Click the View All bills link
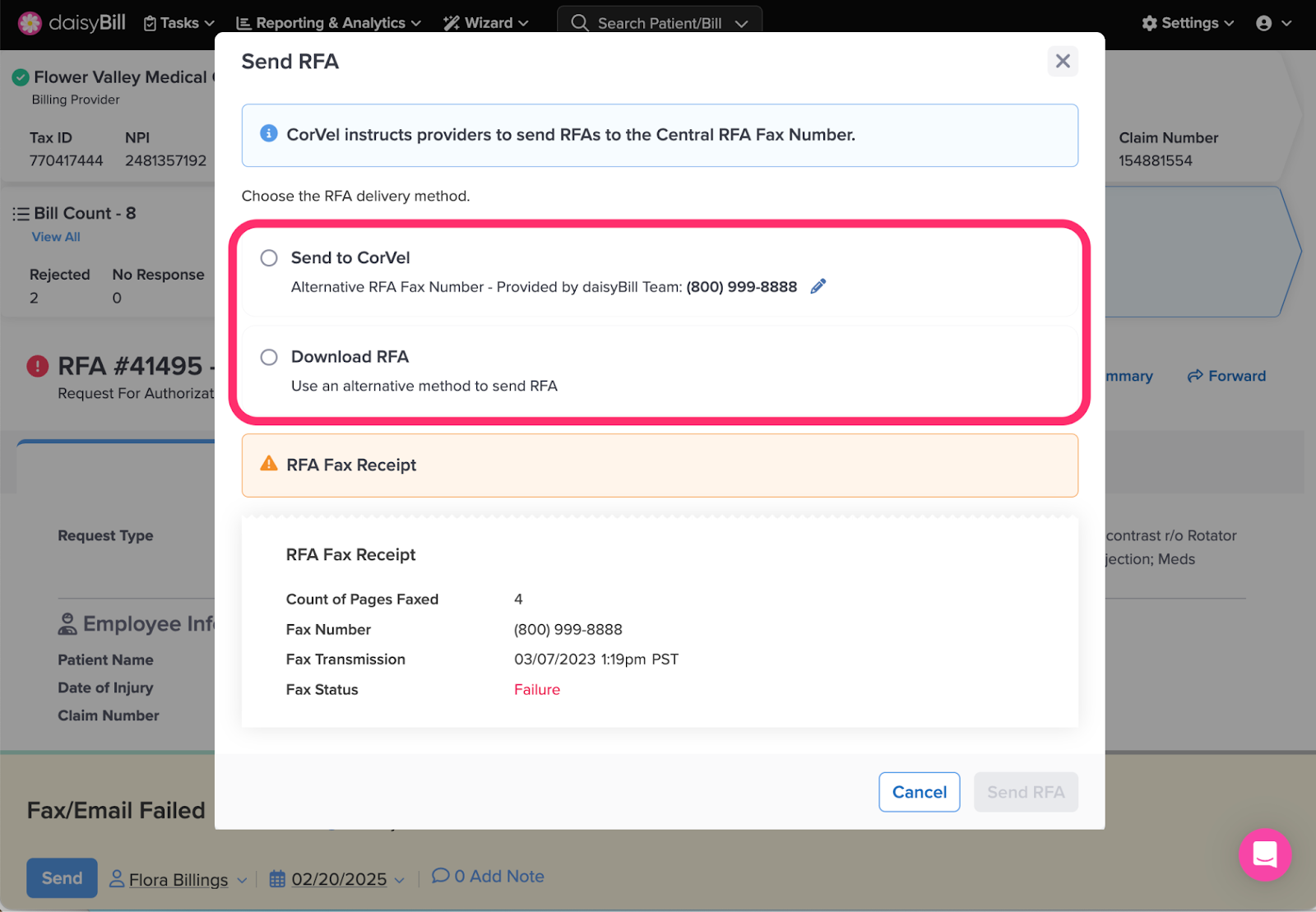The width and height of the screenshot is (1316, 912). 56,237
